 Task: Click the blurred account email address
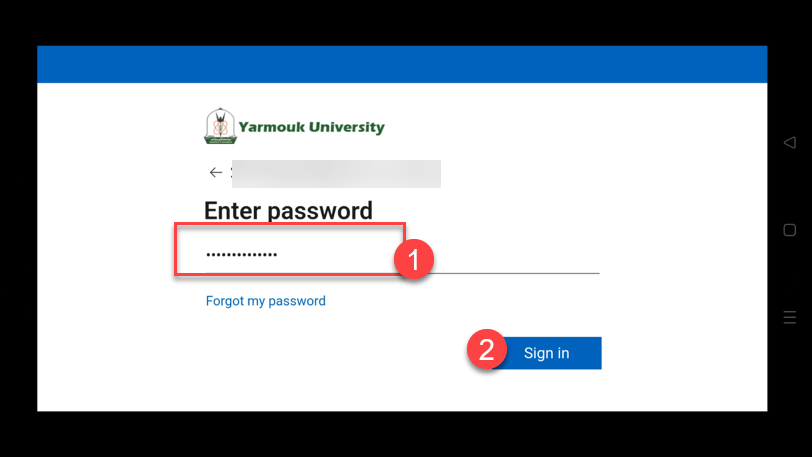(336, 174)
